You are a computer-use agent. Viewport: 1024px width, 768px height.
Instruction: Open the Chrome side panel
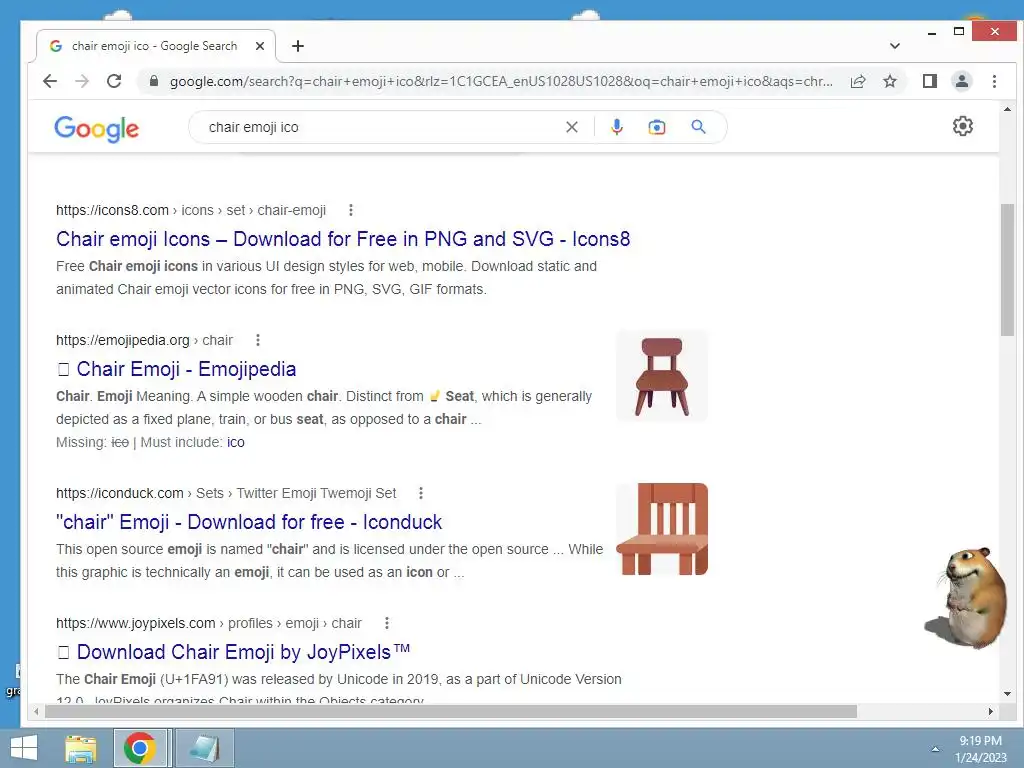(x=929, y=81)
